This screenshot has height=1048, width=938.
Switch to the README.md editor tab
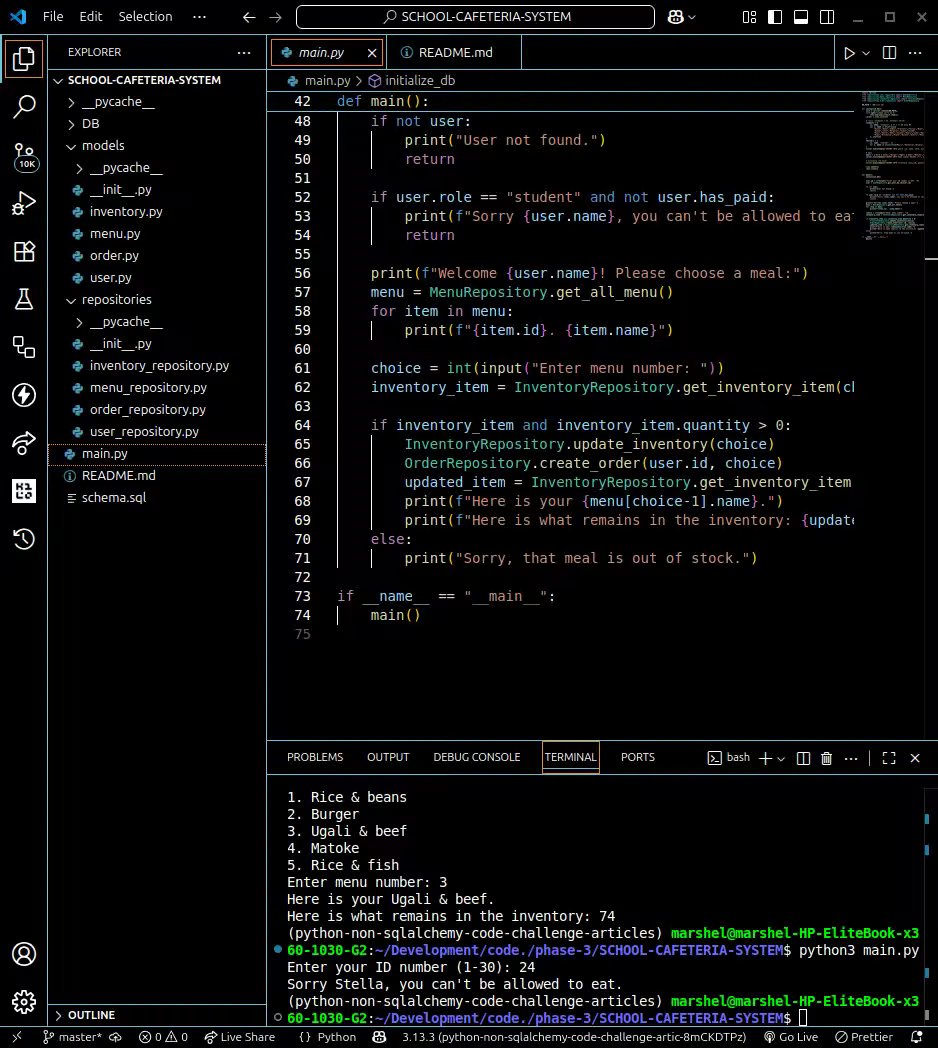pyautogui.click(x=455, y=53)
